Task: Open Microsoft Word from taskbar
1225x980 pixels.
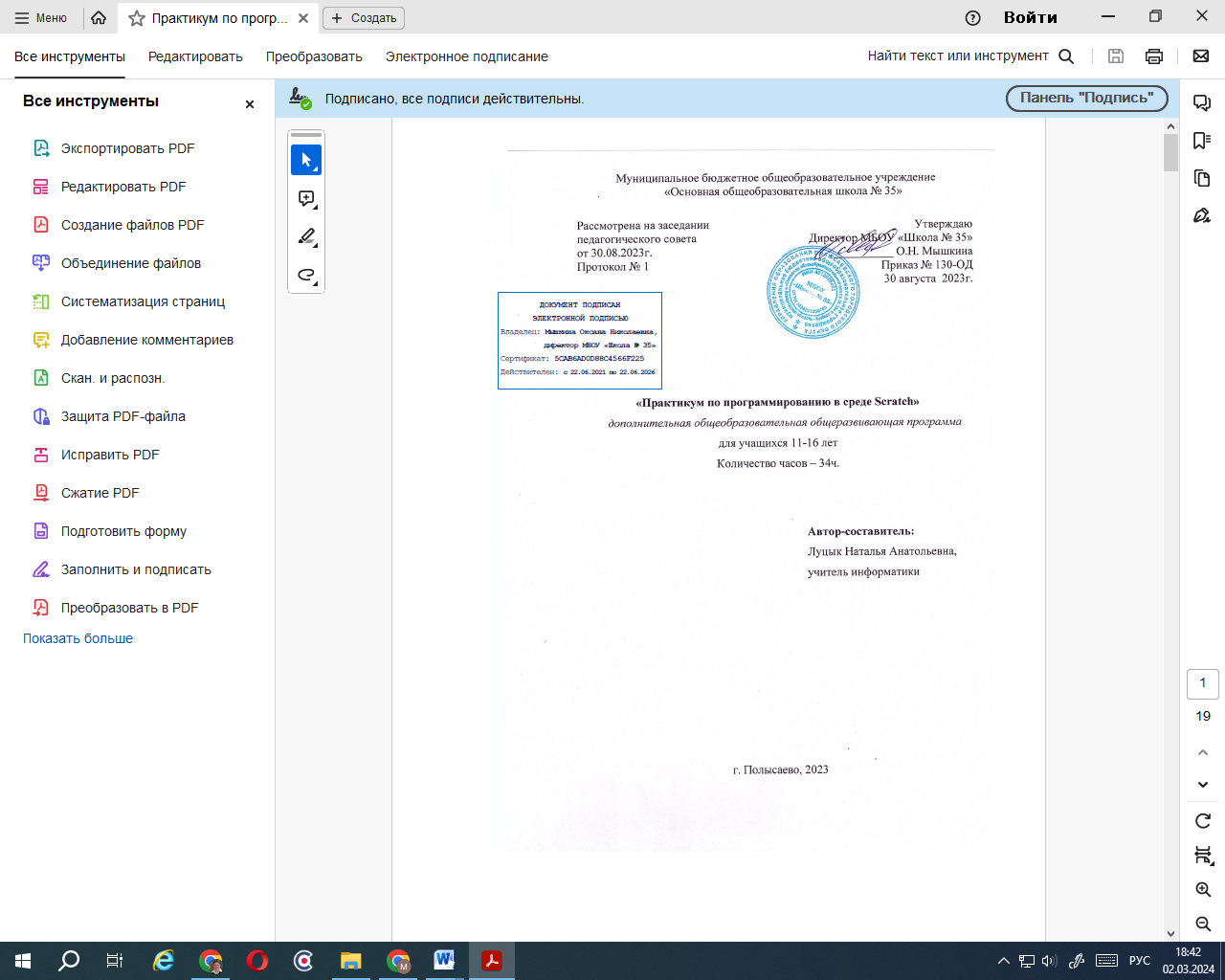Action: pos(445,961)
